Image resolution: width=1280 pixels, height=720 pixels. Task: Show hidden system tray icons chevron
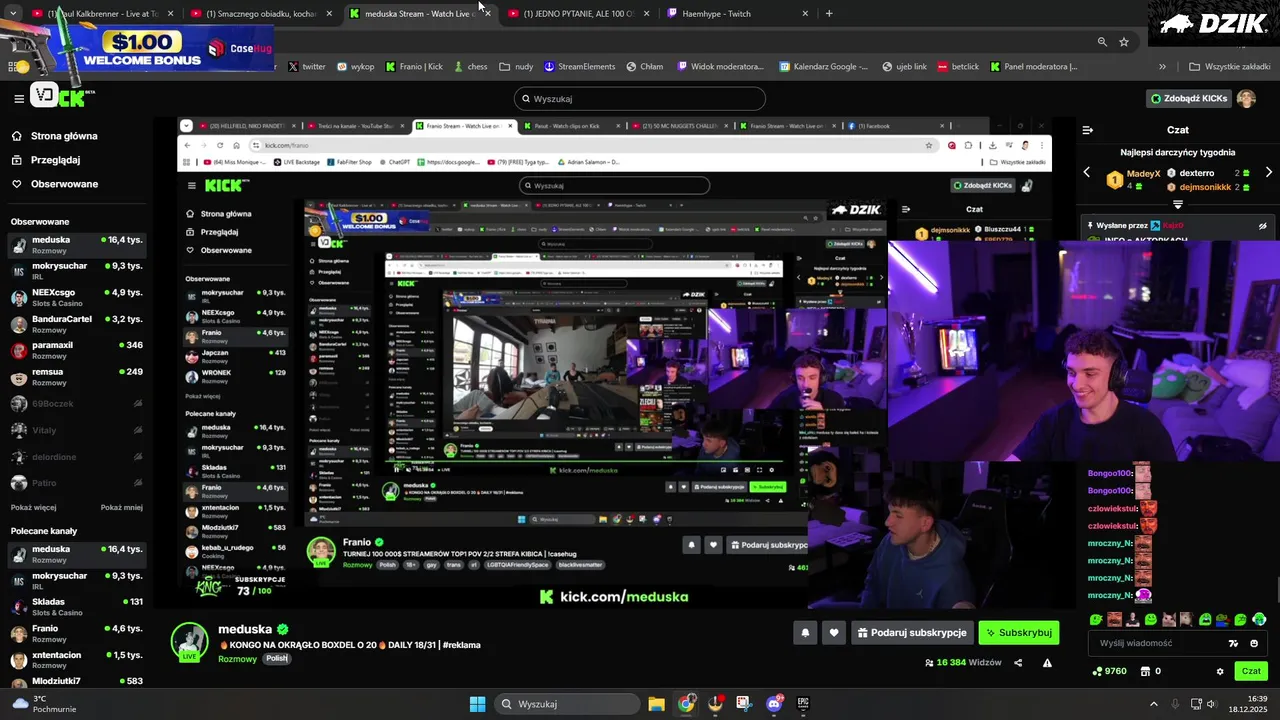pyautogui.click(x=1154, y=704)
